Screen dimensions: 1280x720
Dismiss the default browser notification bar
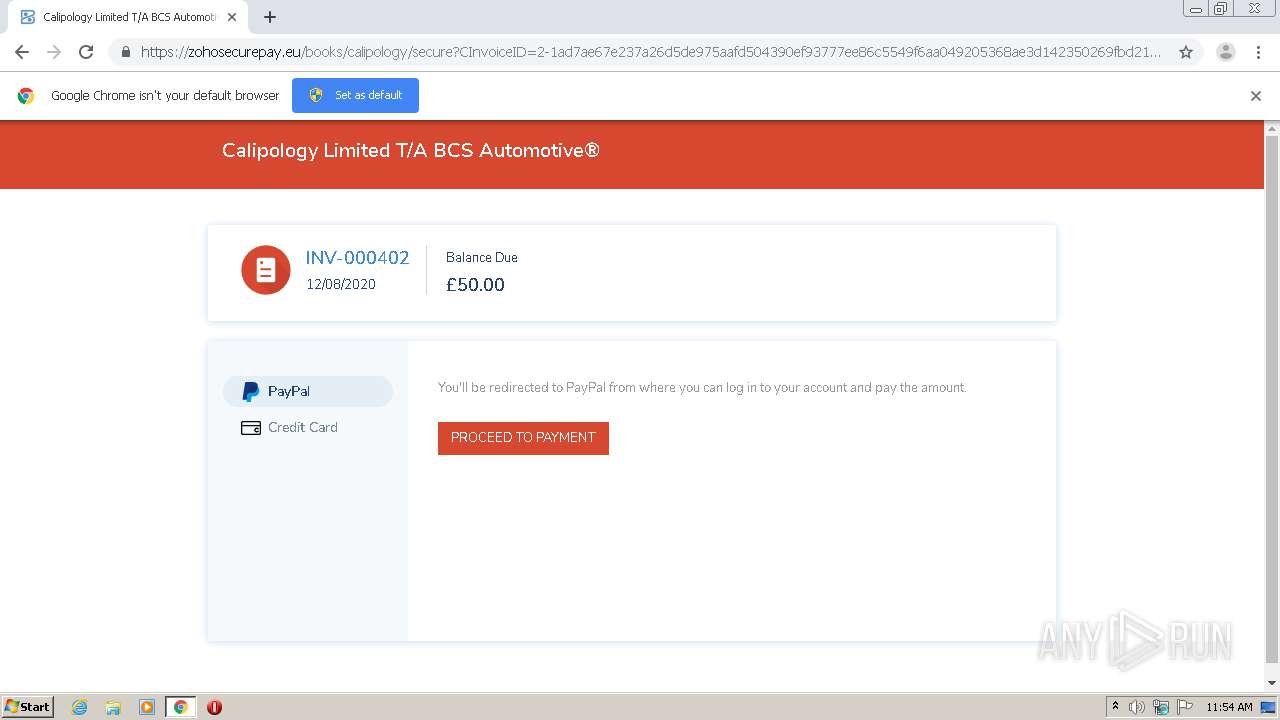point(1256,96)
